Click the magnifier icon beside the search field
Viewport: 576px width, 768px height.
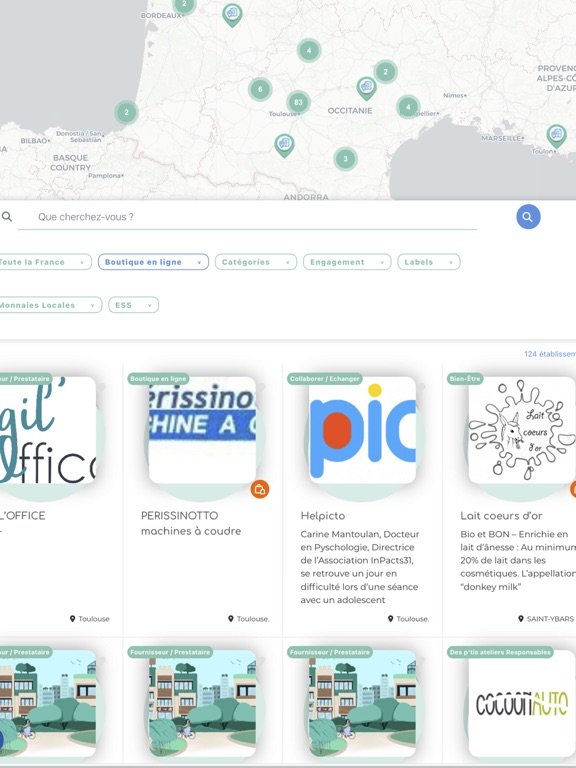point(7,216)
